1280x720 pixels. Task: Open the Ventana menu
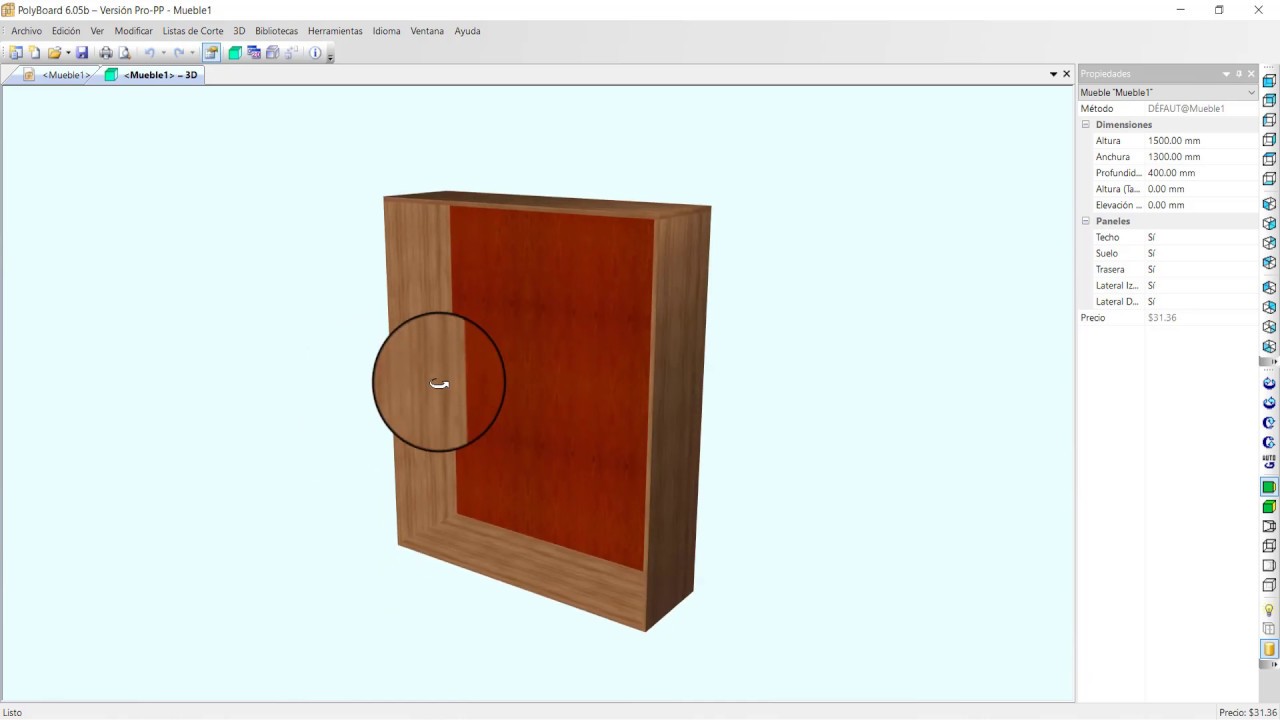(427, 31)
